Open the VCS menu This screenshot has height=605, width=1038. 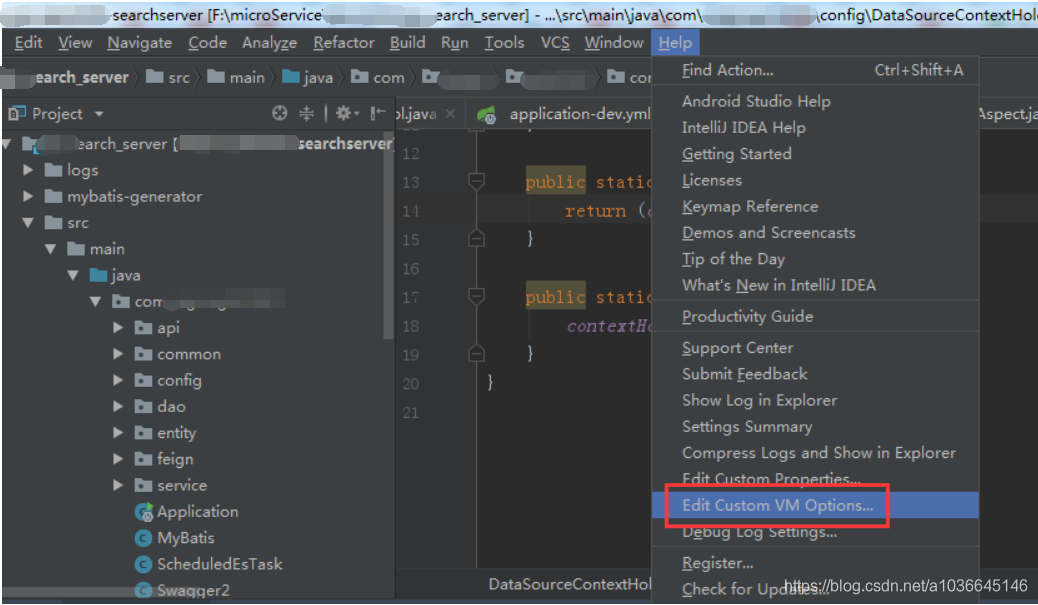click(555, 42)
